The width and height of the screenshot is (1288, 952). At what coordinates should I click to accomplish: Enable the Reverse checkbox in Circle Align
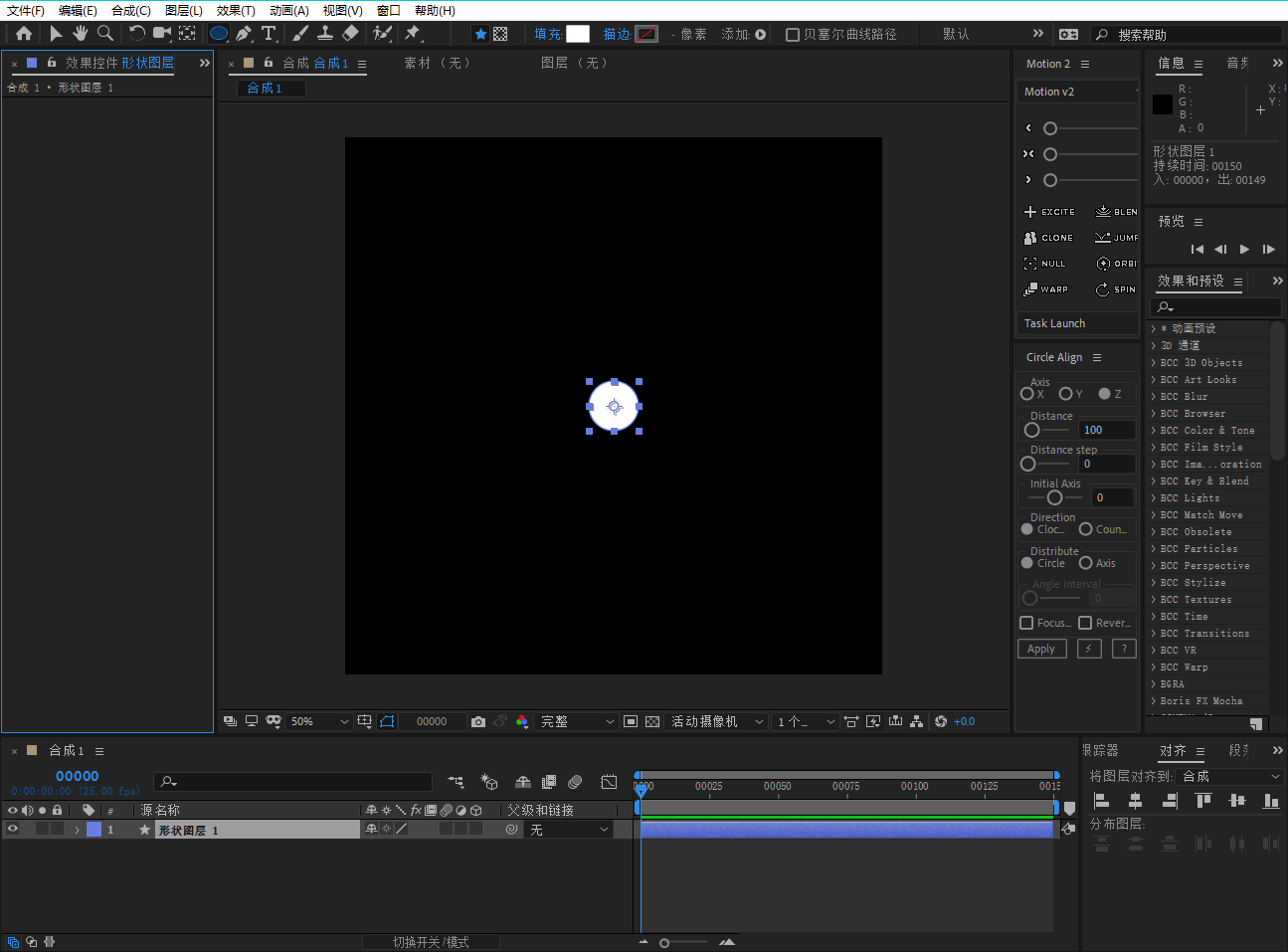[x=1085, y=623]
